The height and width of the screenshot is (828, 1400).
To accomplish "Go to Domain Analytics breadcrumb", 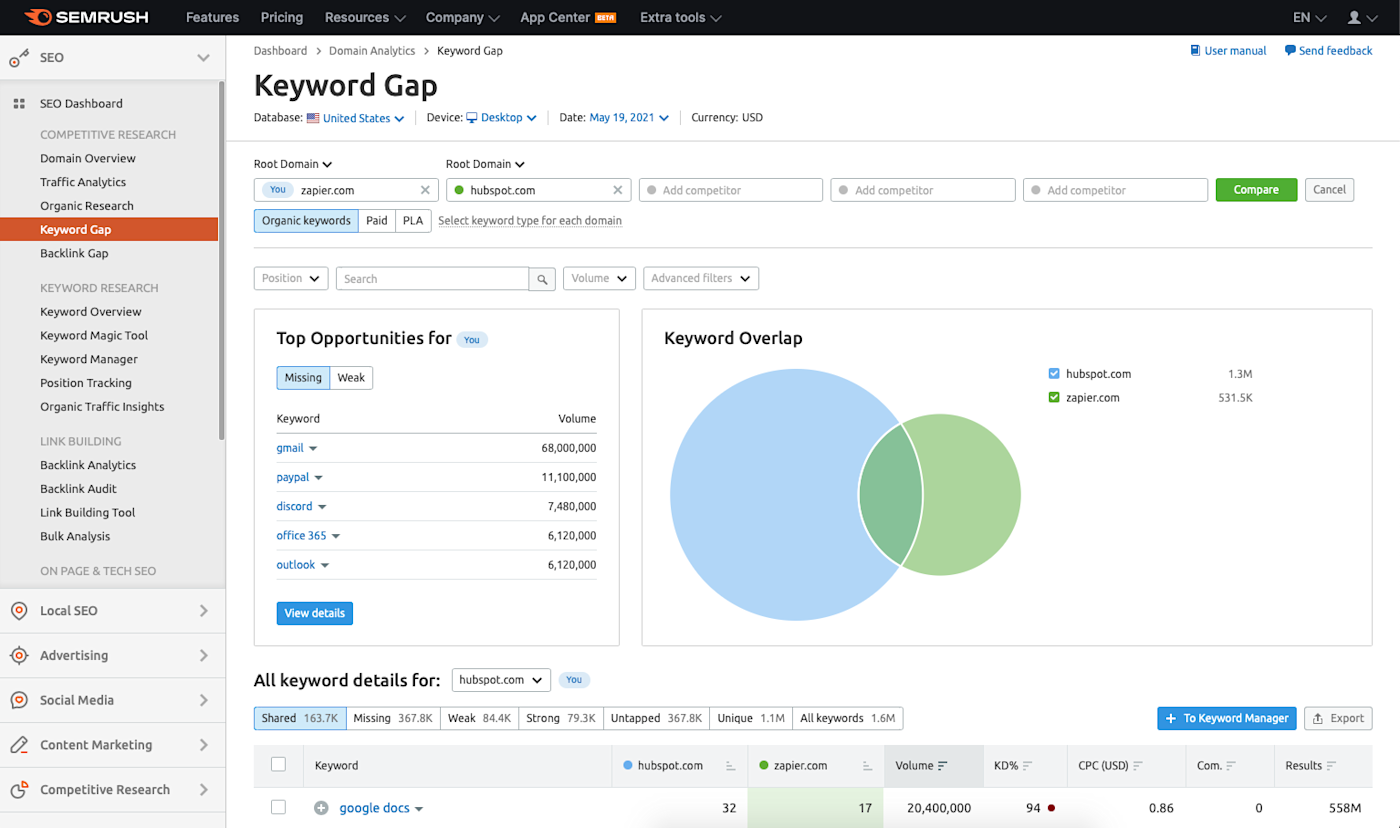I will coord(372,51).
